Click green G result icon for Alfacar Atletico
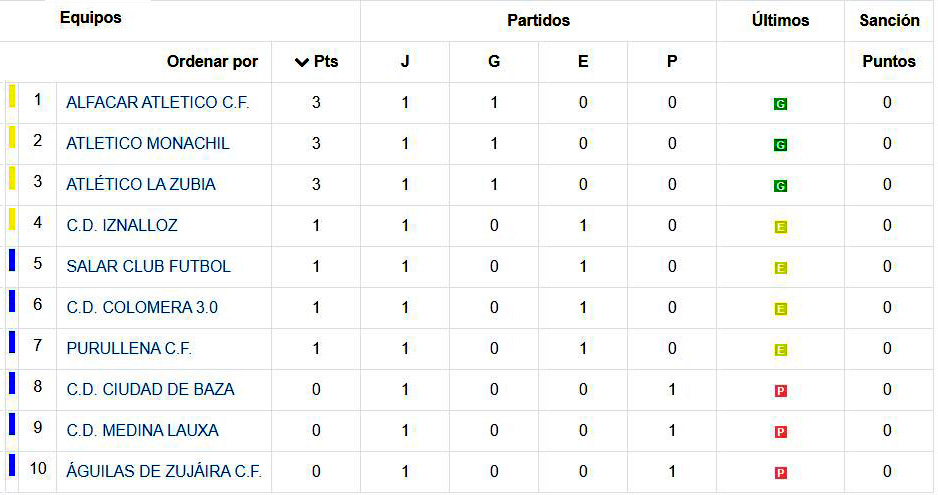 point(780,104)
